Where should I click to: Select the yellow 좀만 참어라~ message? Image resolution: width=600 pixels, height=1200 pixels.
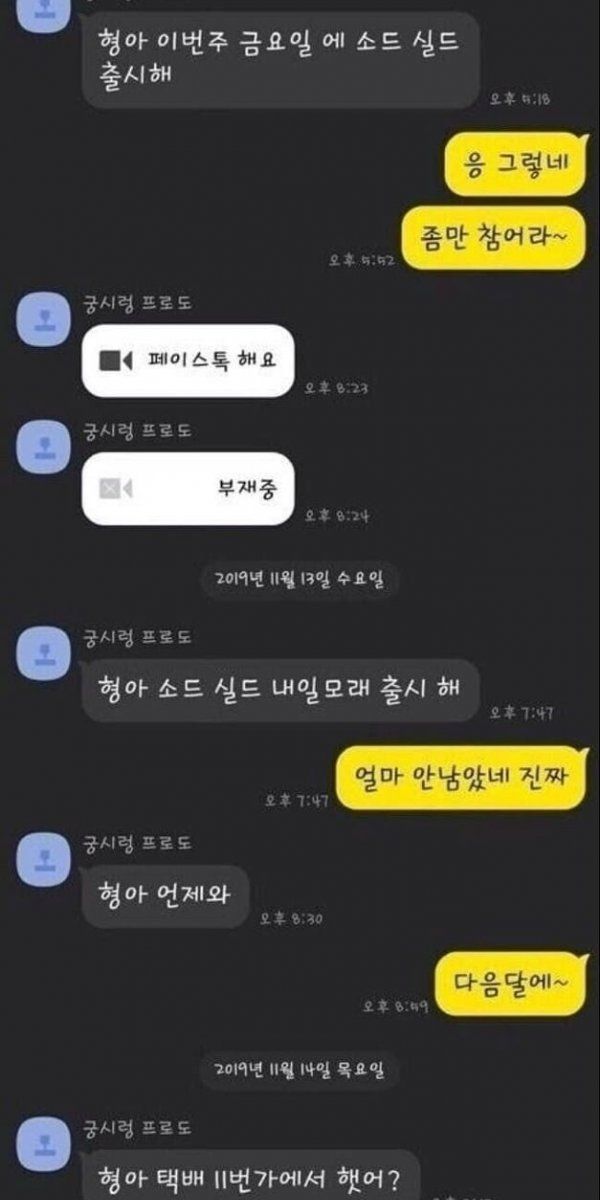tap(493, 238)
